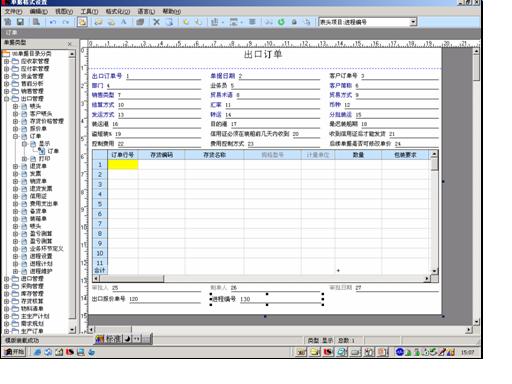Image resolution: width=512 pixels, height=384 pixels.
Task: Expand the 进口管理 tree folder
Action: [x=6, y=279]
